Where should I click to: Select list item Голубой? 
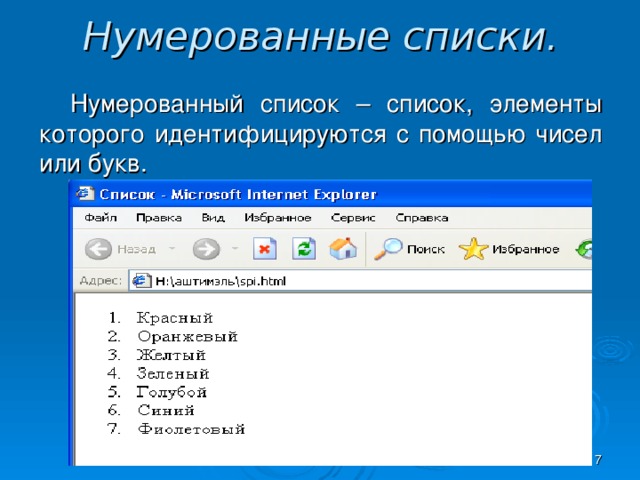point(172,392)
